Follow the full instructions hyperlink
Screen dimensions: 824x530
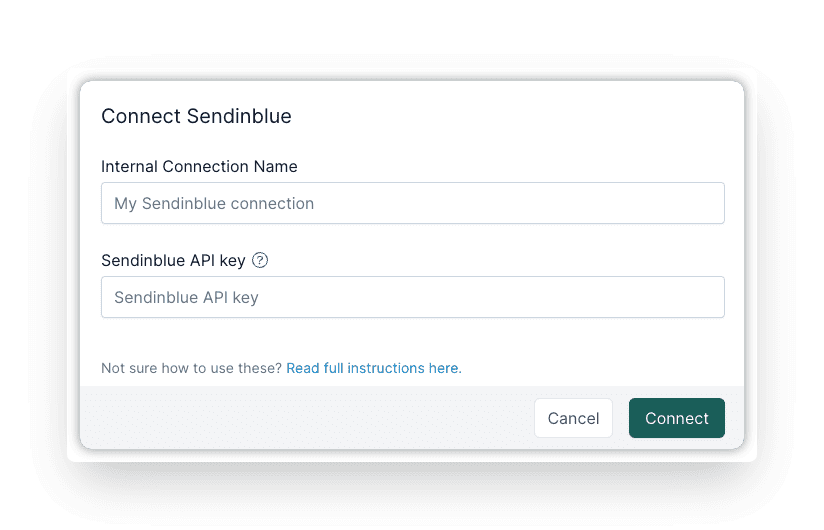374,368
